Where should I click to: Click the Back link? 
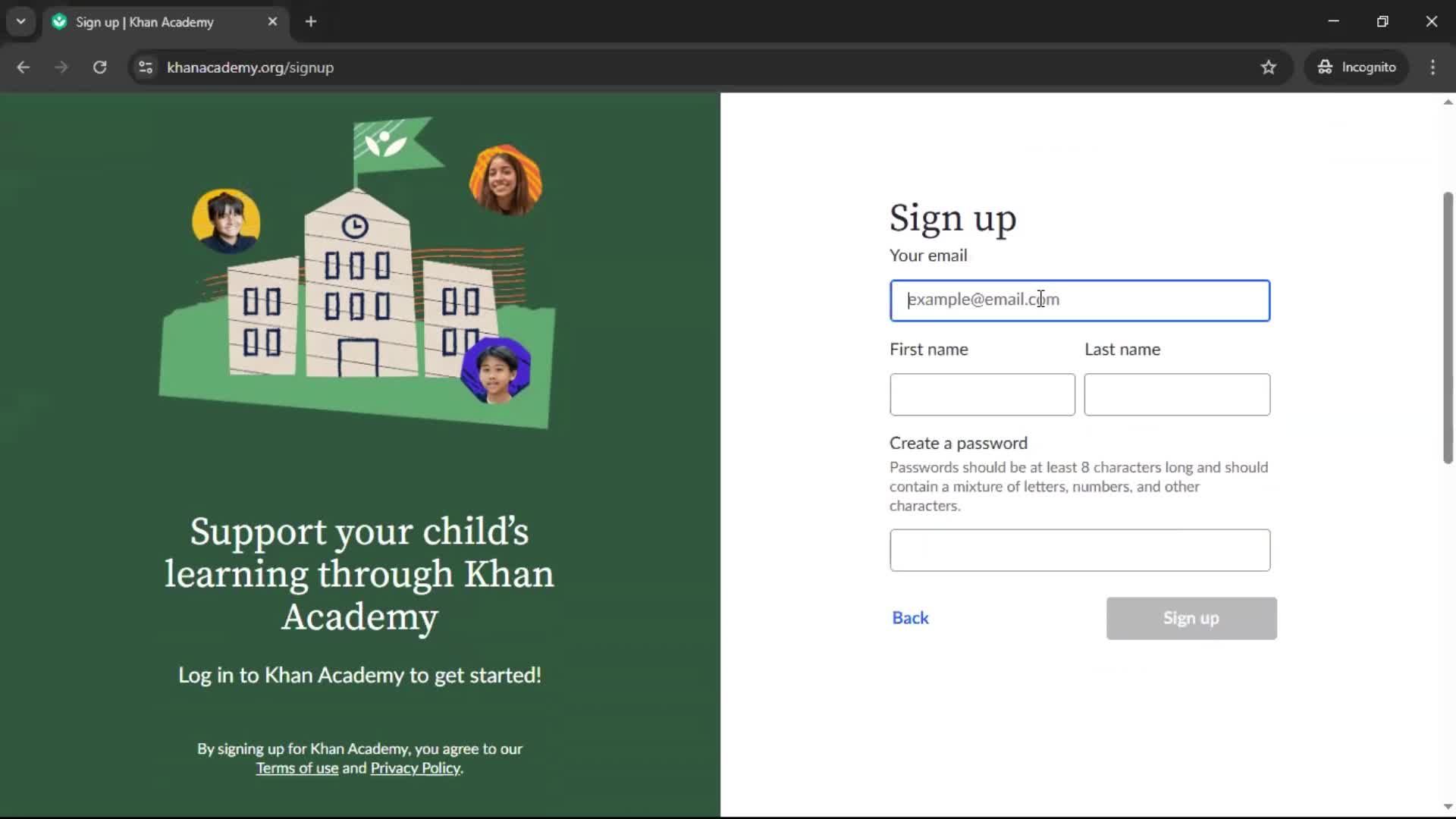(910, 618)
